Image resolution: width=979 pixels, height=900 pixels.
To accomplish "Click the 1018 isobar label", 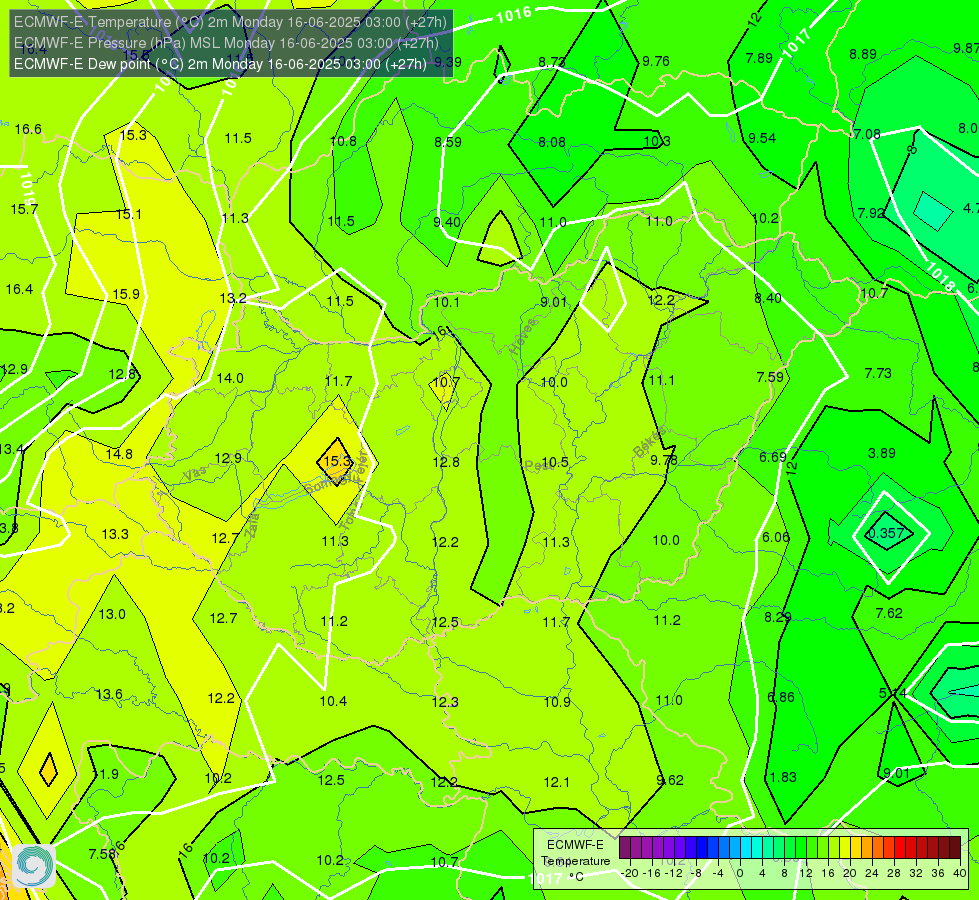I will (940, 277).
